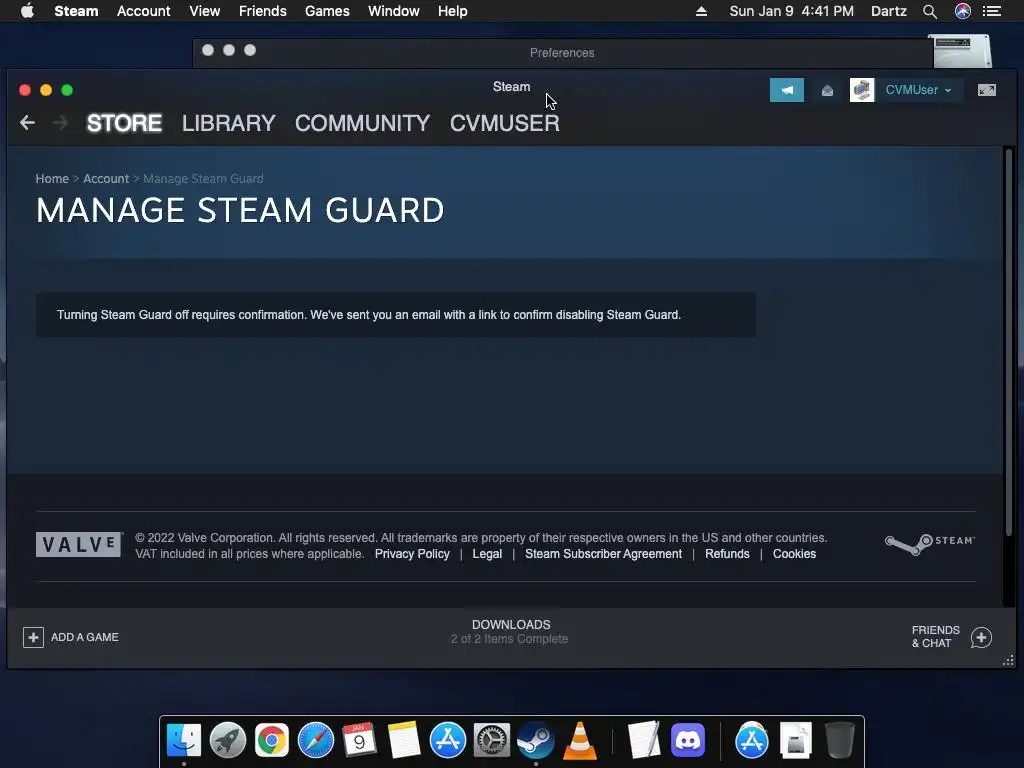Open FRIENDS & CHAT panel
Image resolution: width=1024 pixels, height=768 pixels.
(x=935, y=637)
